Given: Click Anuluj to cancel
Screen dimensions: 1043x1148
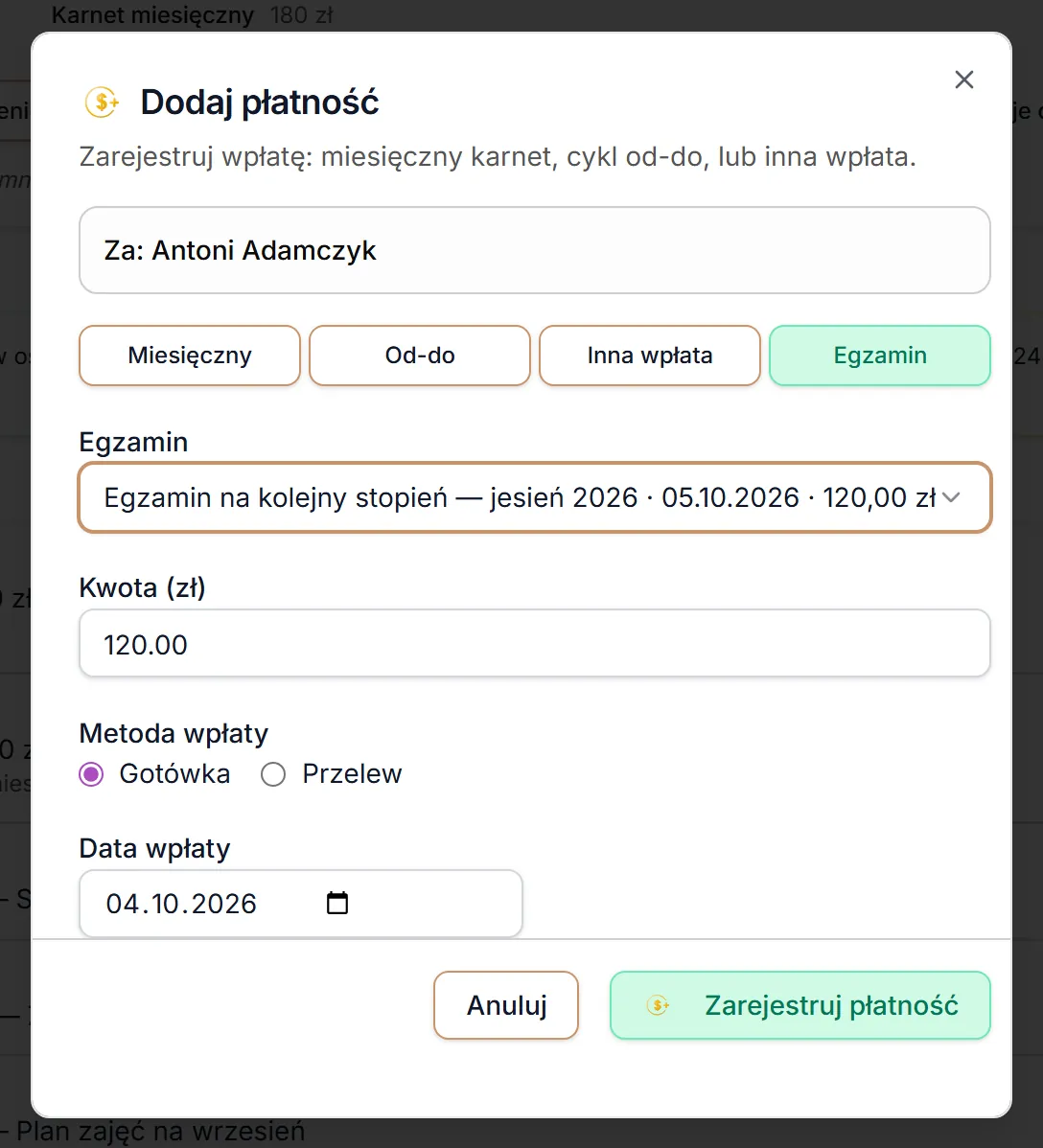Looking at the screenshot, I should click(506, 1005).
